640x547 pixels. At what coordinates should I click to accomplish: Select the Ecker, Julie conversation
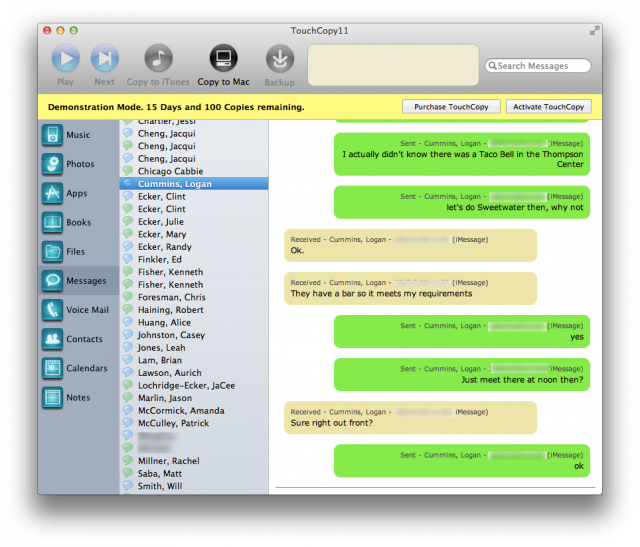coord(194,222)
